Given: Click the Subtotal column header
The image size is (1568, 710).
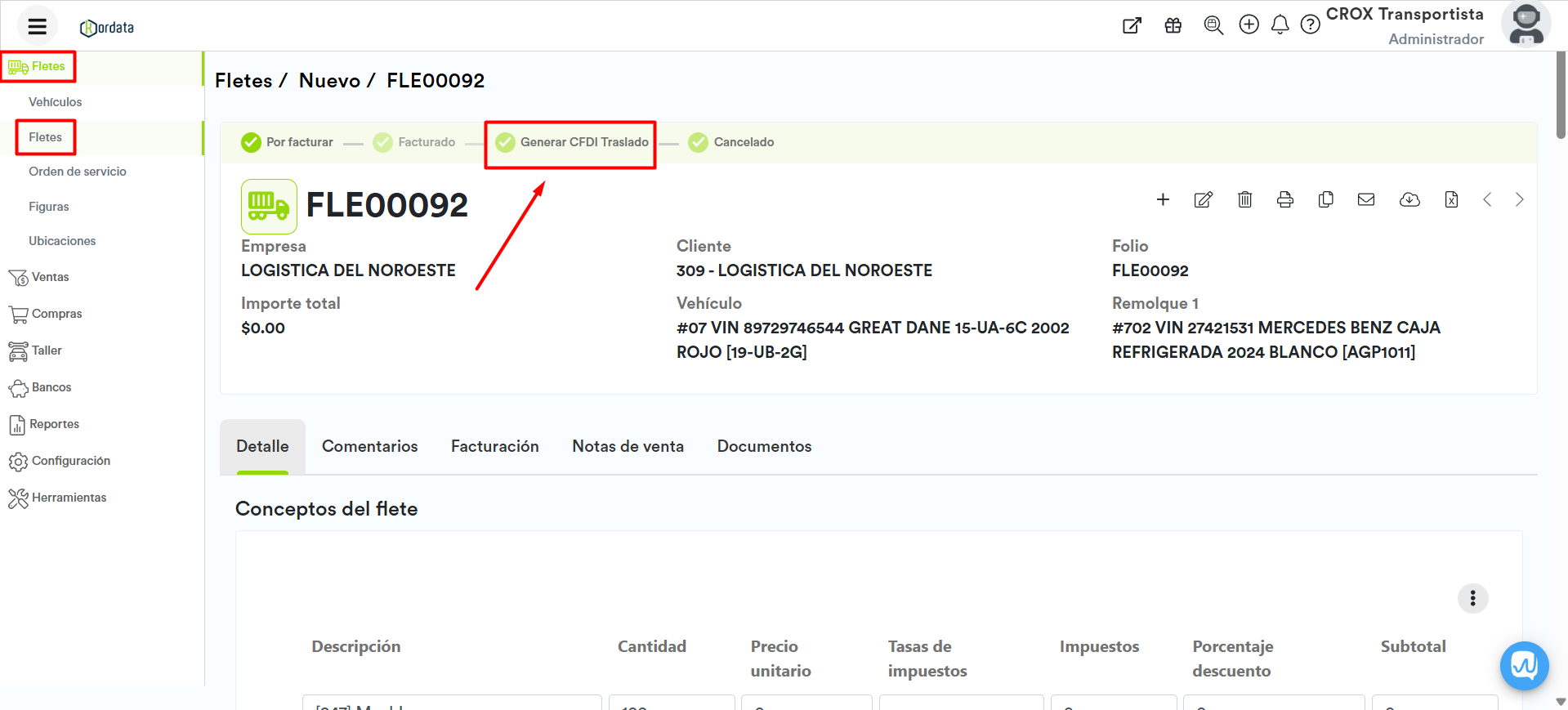Looking at the screenshot, I should coord(1413,646).
